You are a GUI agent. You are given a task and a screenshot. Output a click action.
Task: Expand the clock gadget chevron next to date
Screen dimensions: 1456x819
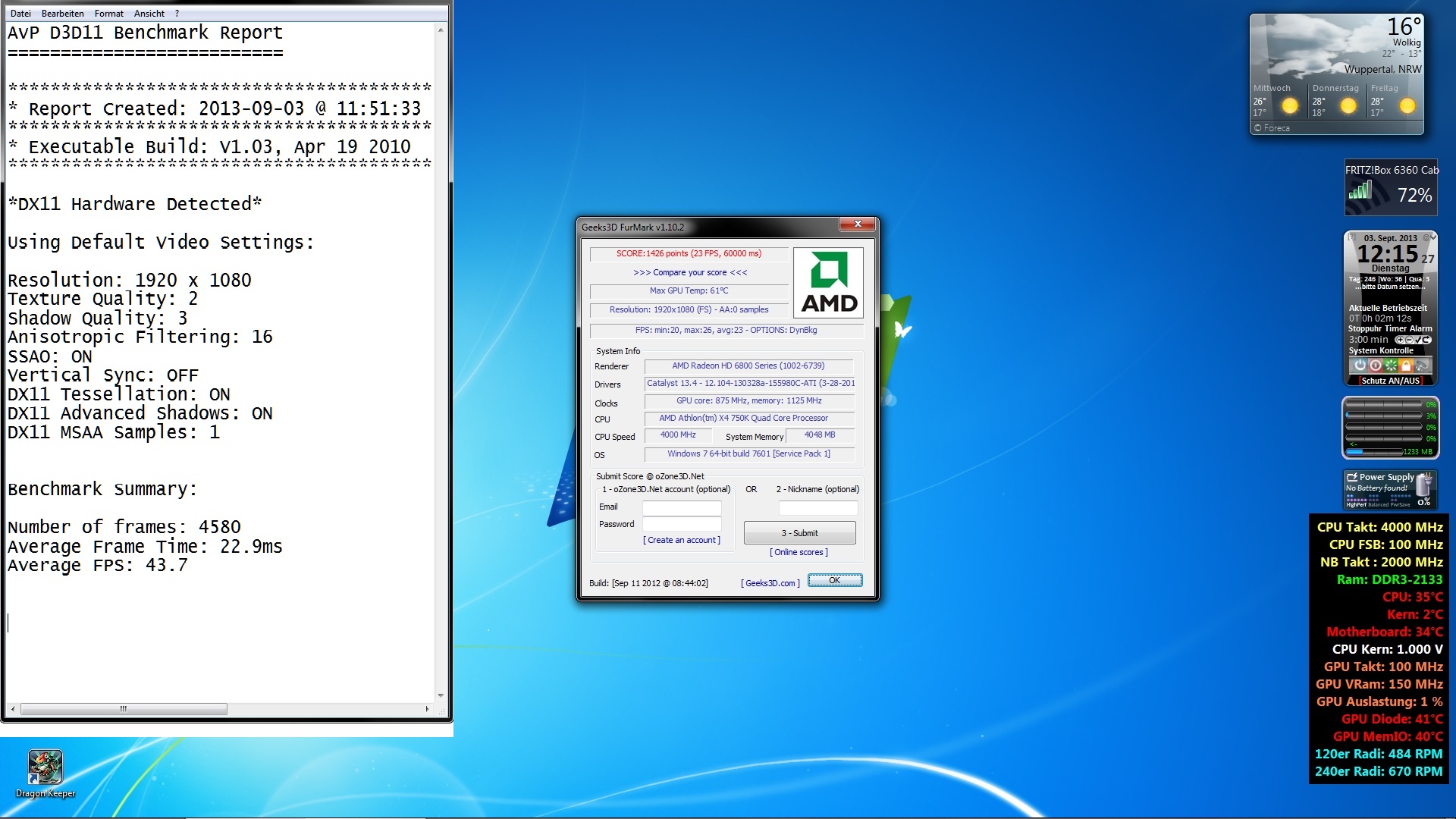tap(1433, 237)
